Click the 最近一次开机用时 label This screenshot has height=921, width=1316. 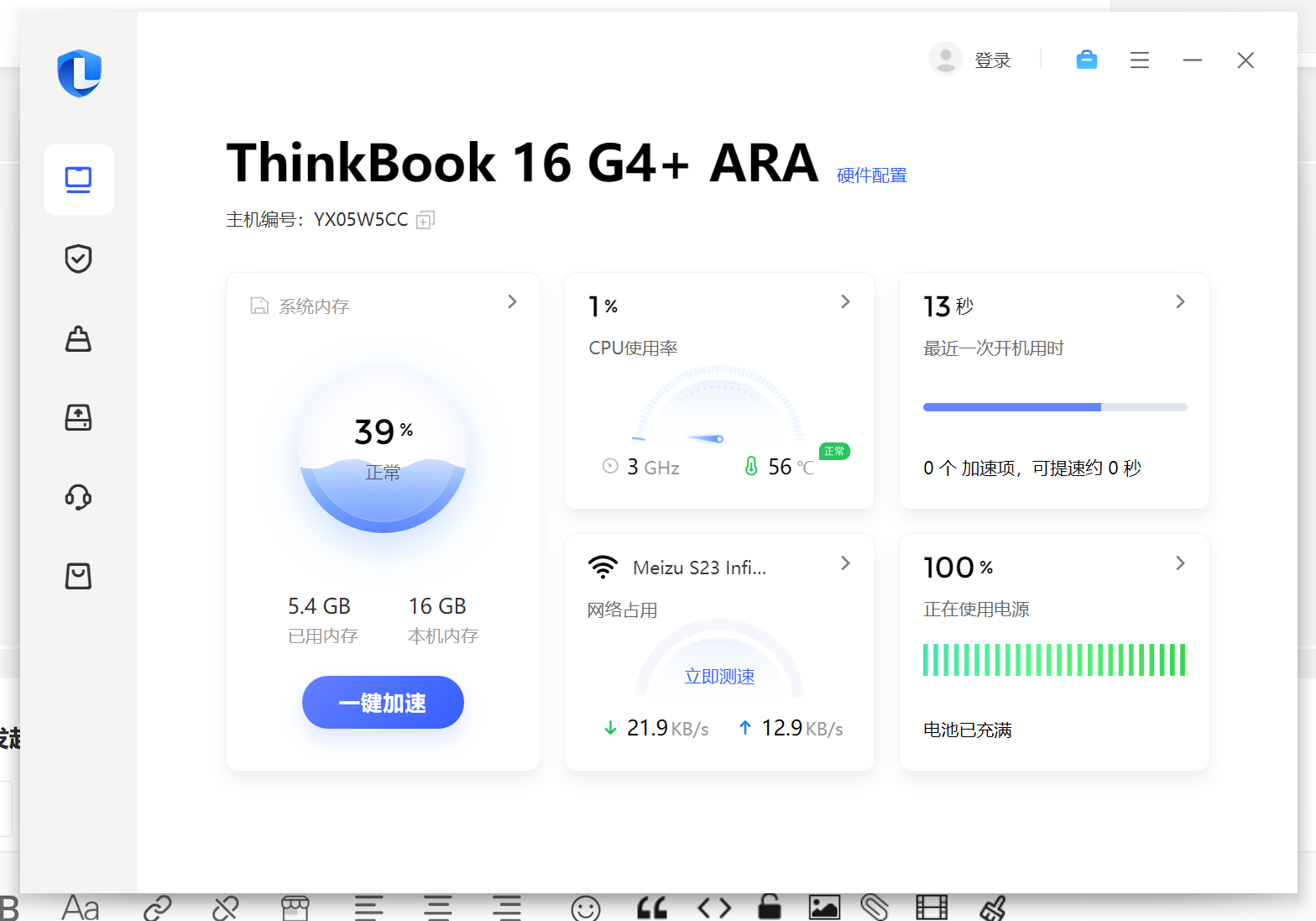coord(994,348)
